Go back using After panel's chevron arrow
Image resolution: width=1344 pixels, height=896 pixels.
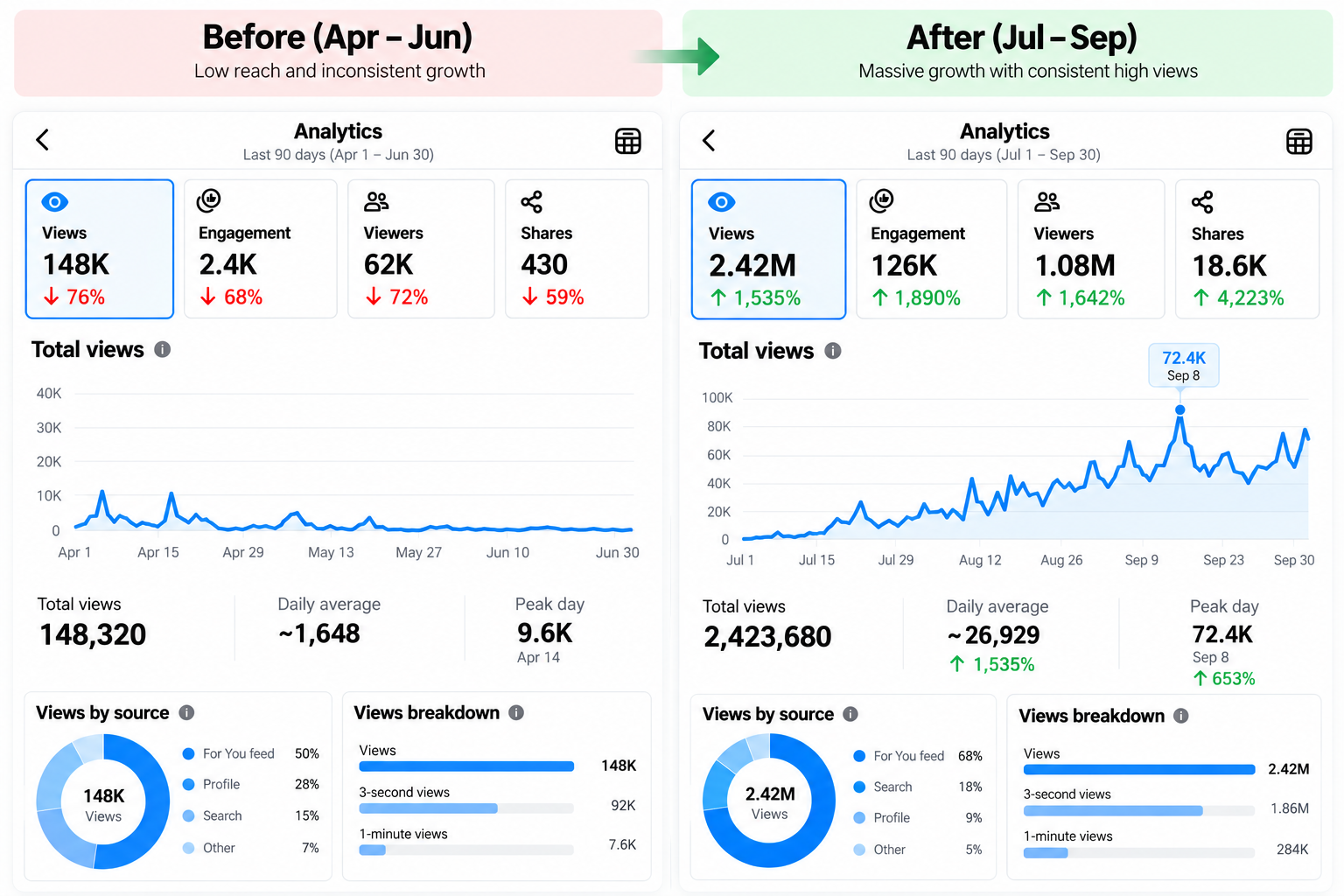(709, 140)
